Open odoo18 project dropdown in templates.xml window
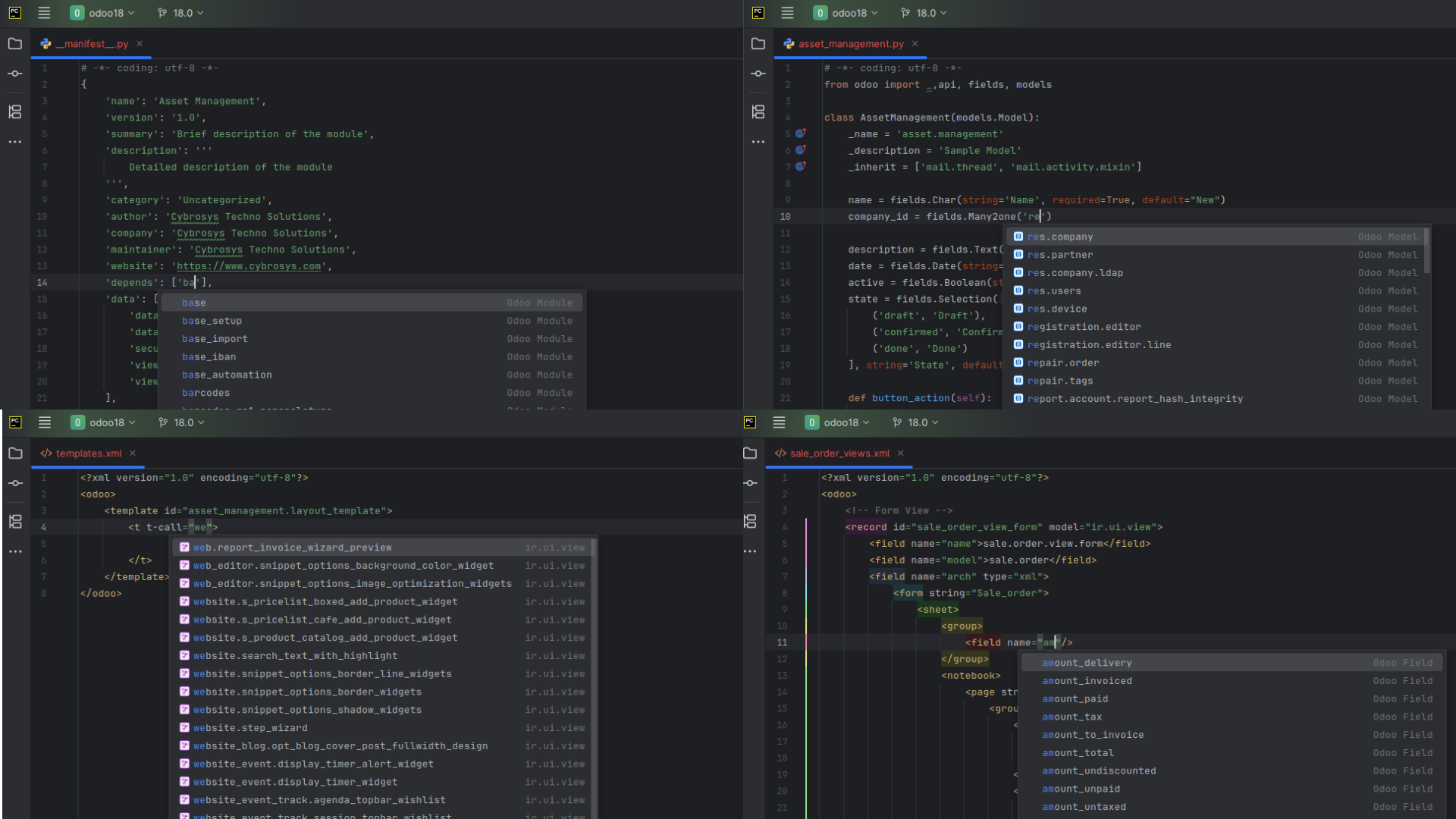 pos(103,422)
